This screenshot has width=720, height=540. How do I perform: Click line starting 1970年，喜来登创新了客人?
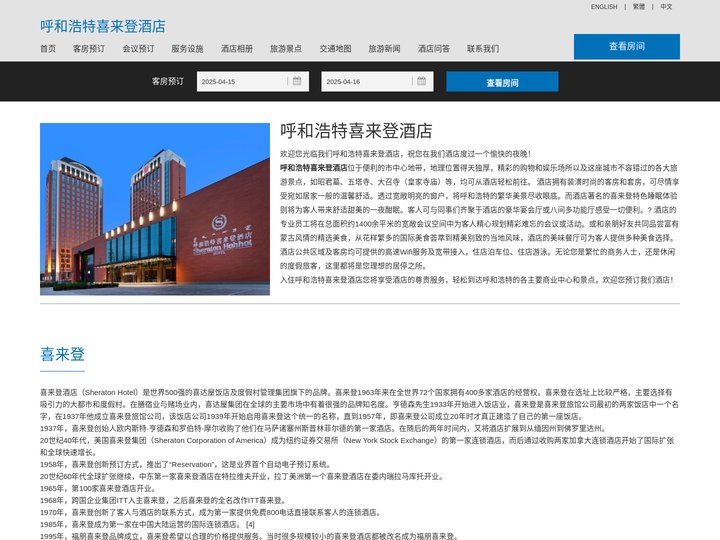tap(211, 512)
